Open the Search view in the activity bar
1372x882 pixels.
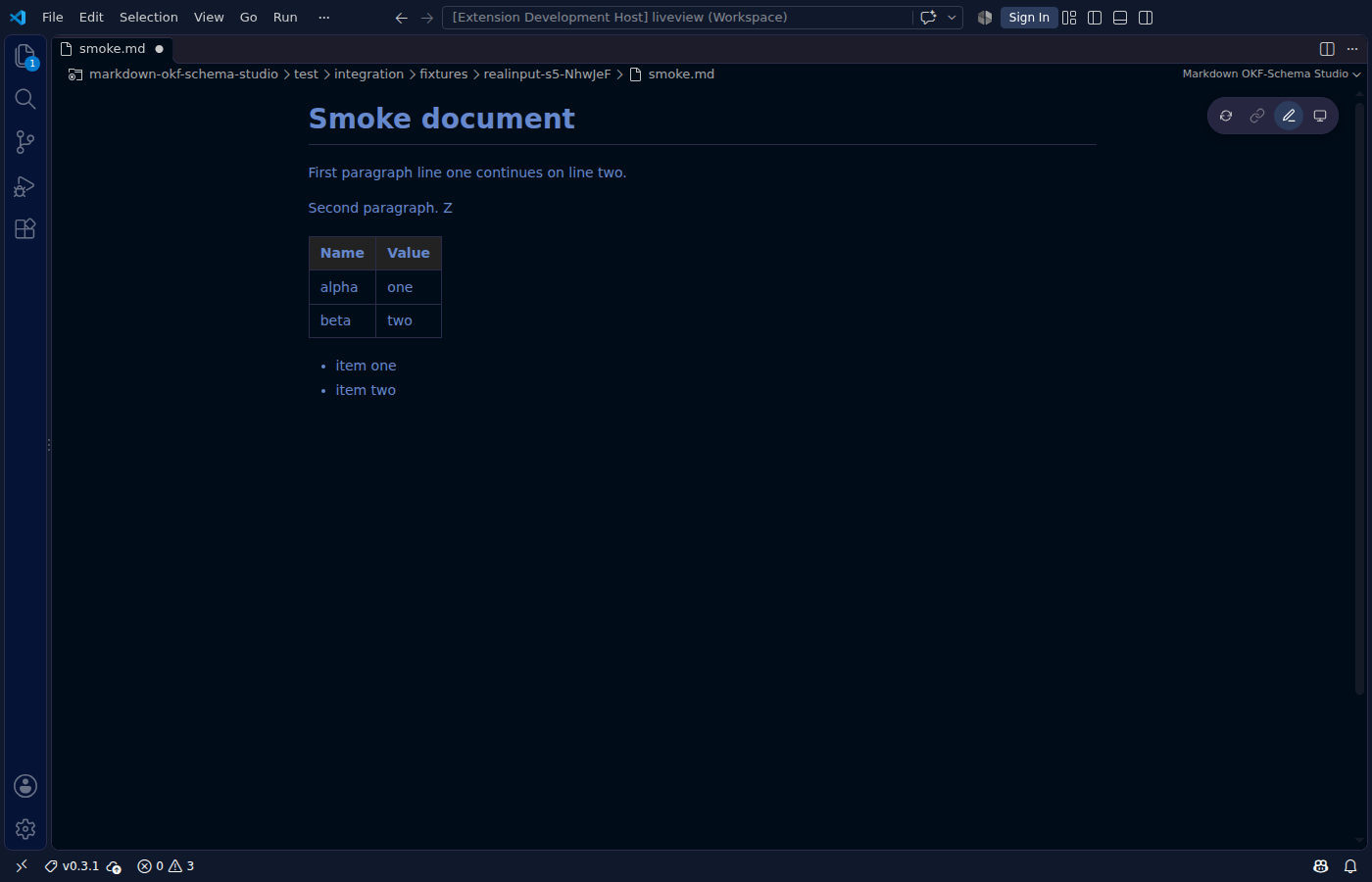25,99
